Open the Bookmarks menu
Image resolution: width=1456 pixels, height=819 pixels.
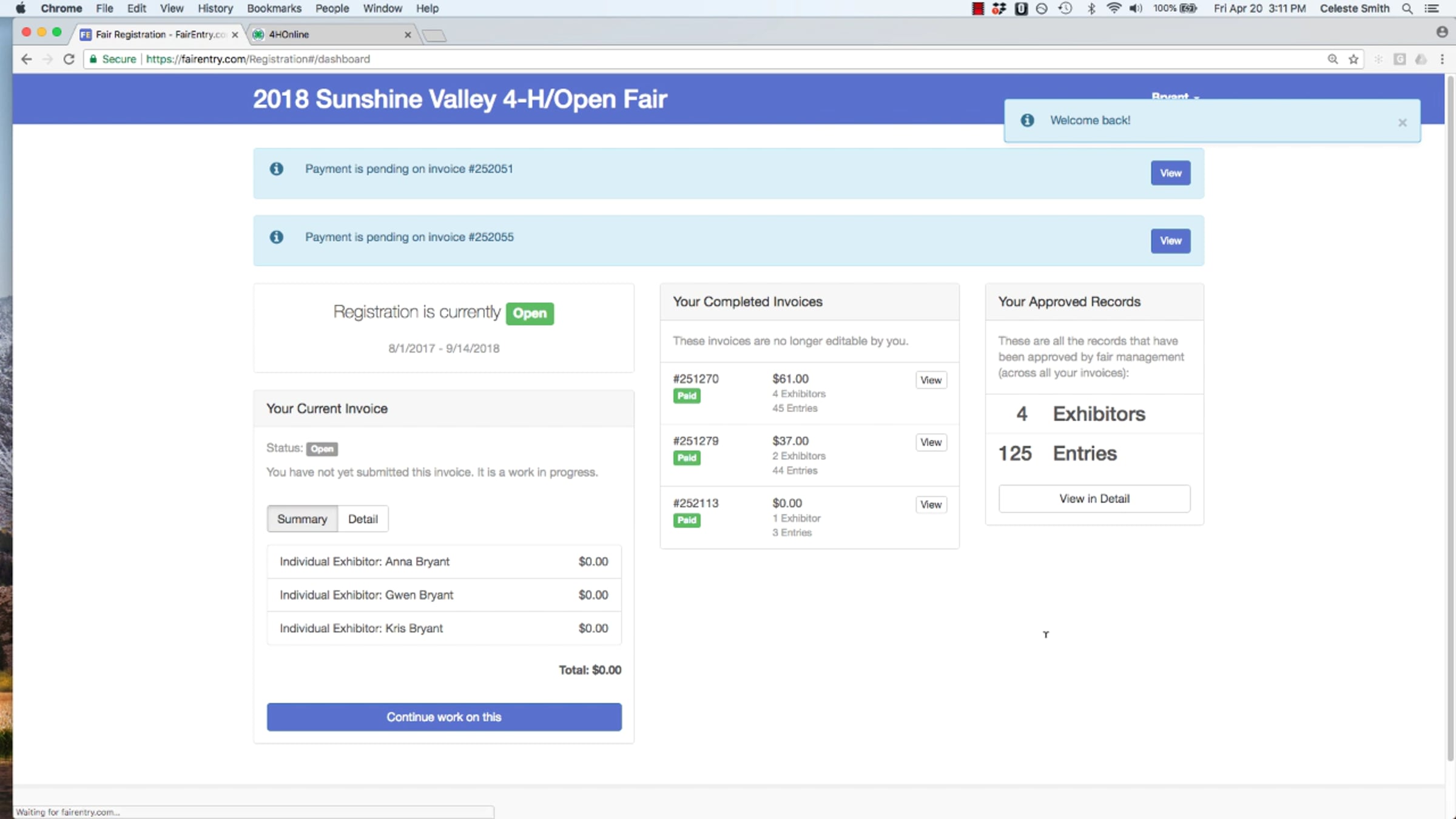(274, 8)
